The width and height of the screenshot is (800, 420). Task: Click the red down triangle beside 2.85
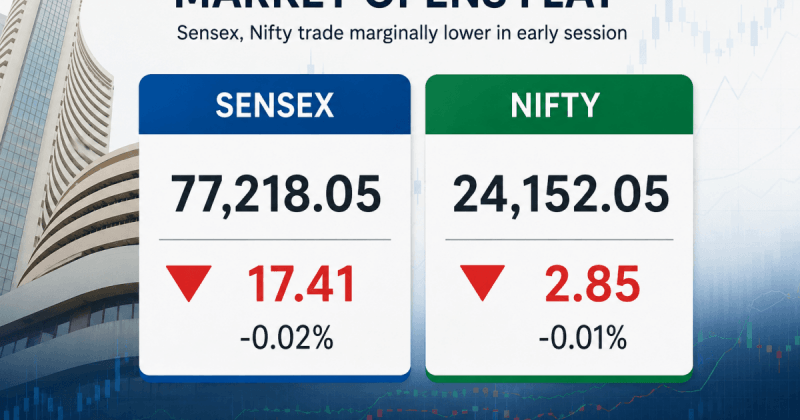coord(482,283)
